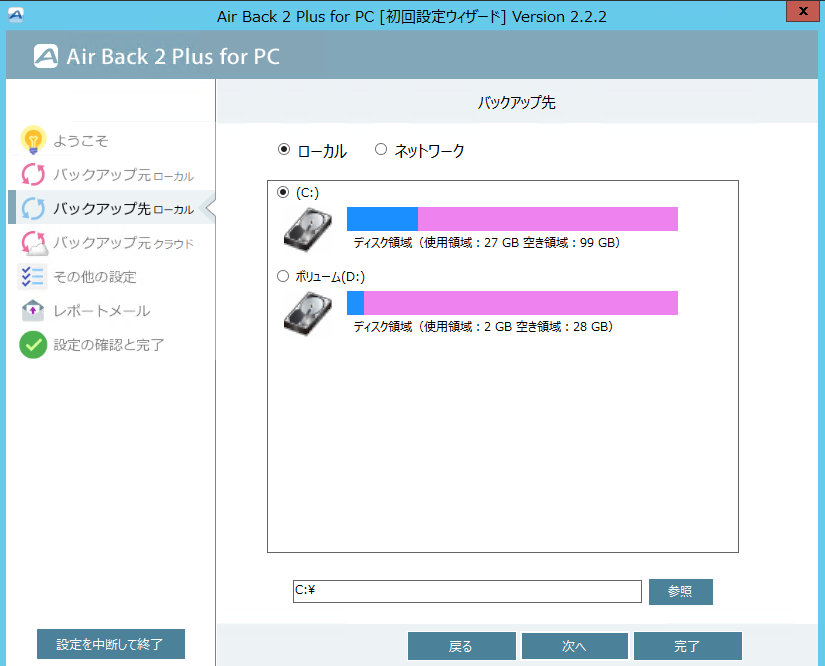Click the mail envelope icon for レポートメール
This screenshot has height=666, width=825.
(x=33, y=310)
